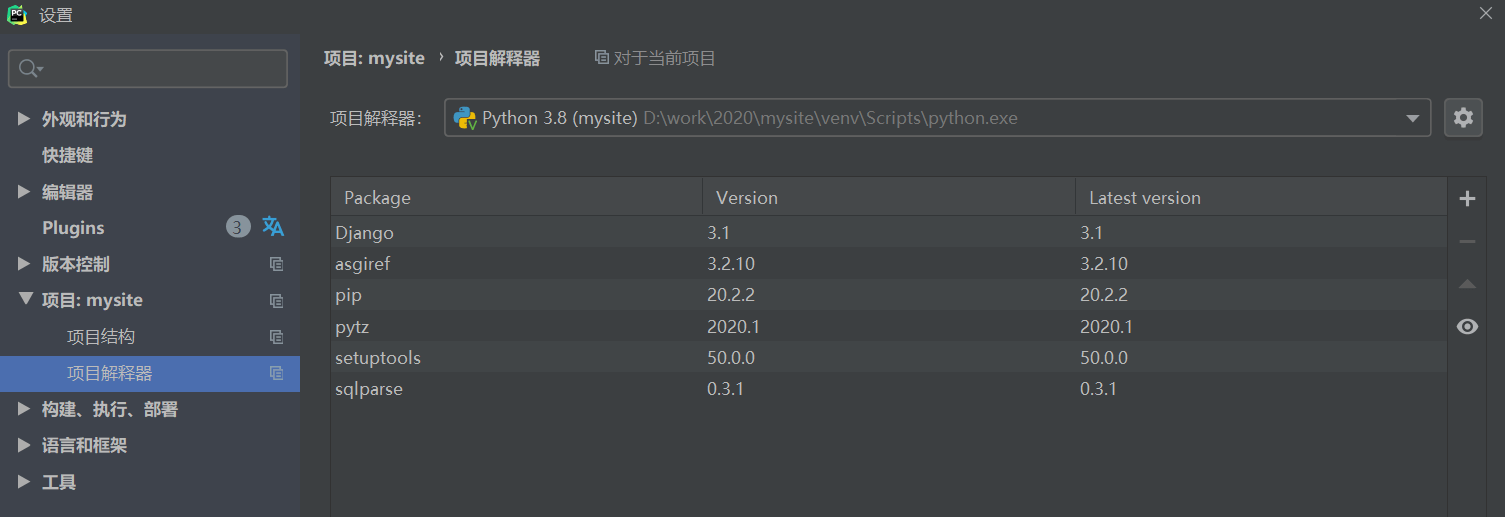Click the search magnifier icon in settings
1505x517 pixels.
pos(30,69)
